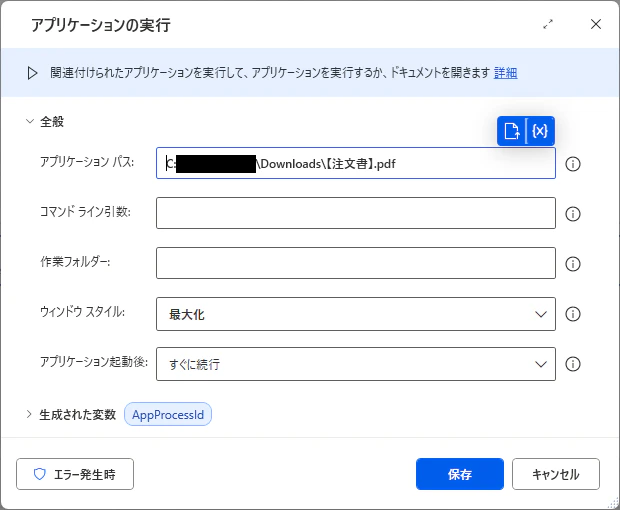Click the 保存 button
Screen dimensions: 620x510
coord(460,474)
